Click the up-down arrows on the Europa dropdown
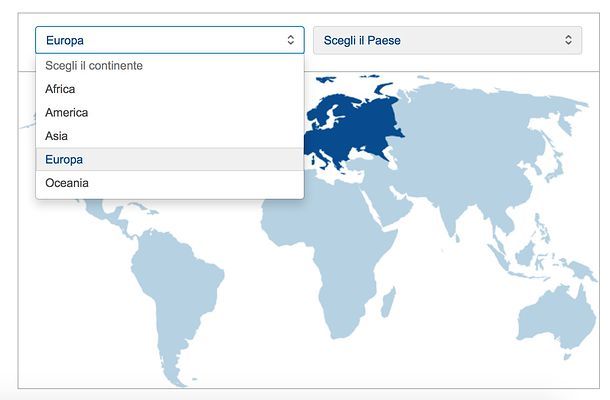Image resolution: width=610 pixels, height=400 pixels. (291, 40)
